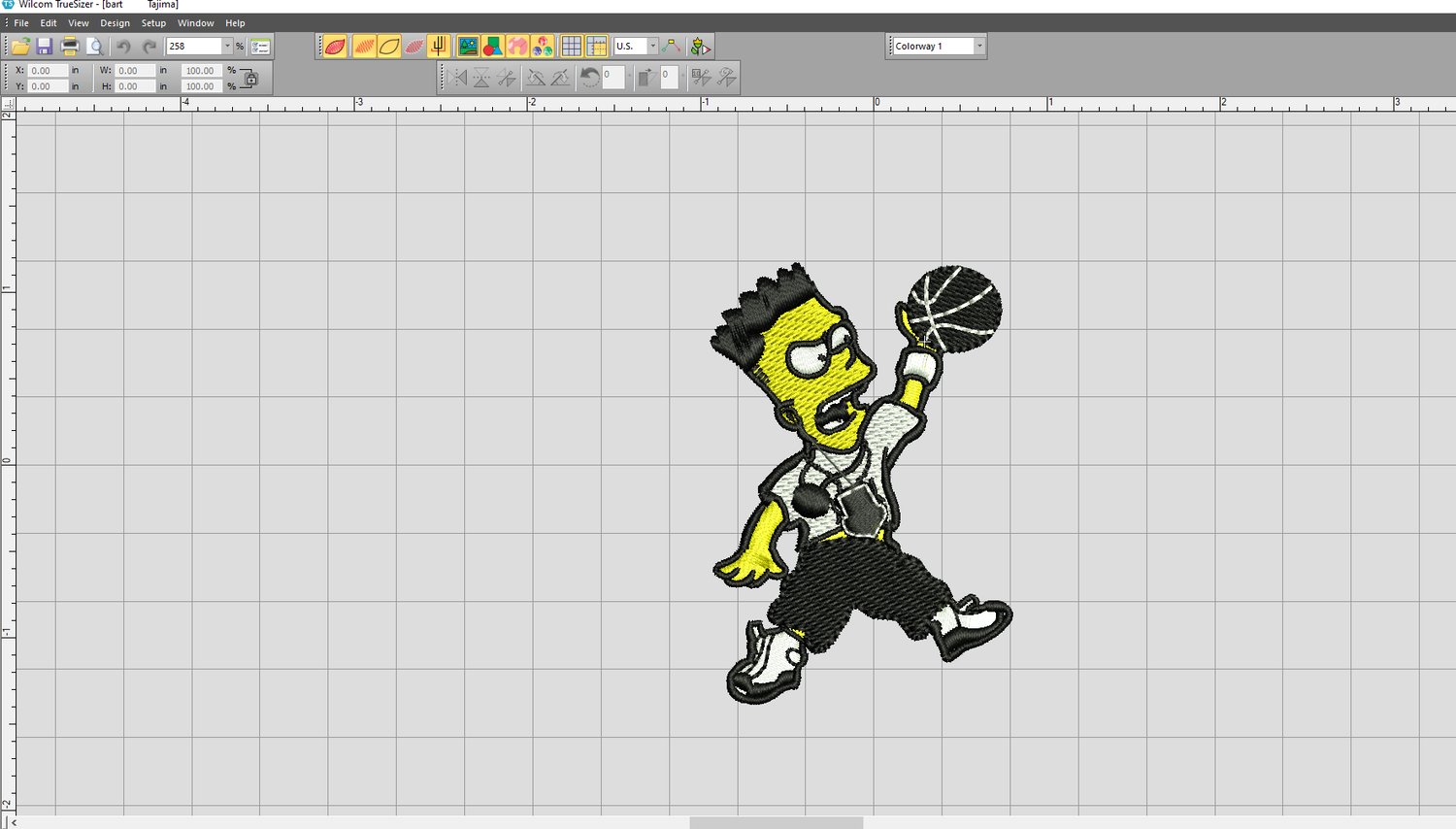
Task: Open the File menu
Action: click(21, 23)
